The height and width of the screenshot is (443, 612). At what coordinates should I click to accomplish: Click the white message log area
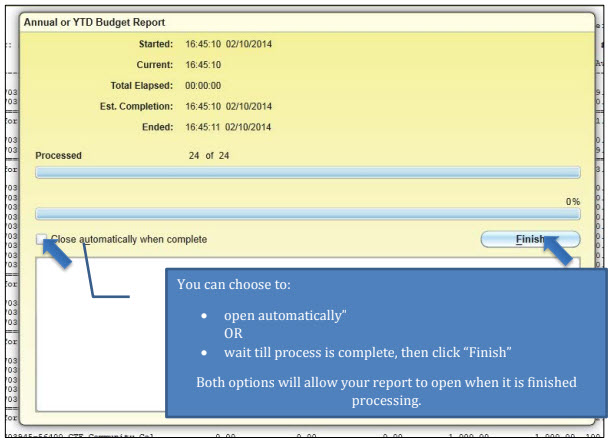click(100, 330)
